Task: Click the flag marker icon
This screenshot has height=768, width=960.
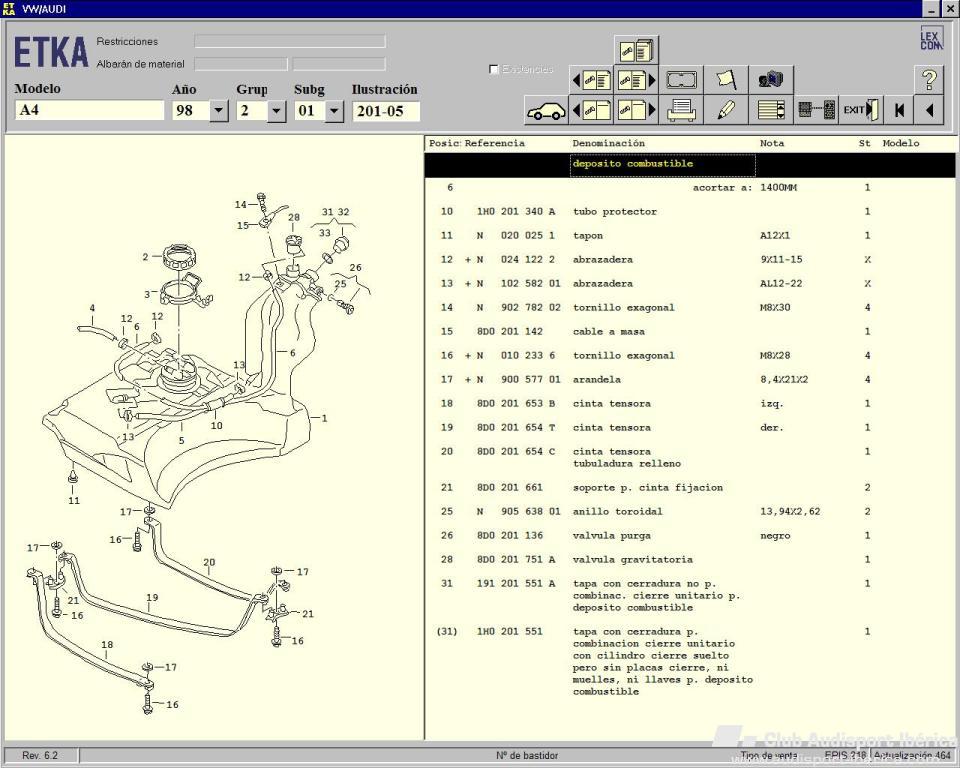Action: coord(726,80)
